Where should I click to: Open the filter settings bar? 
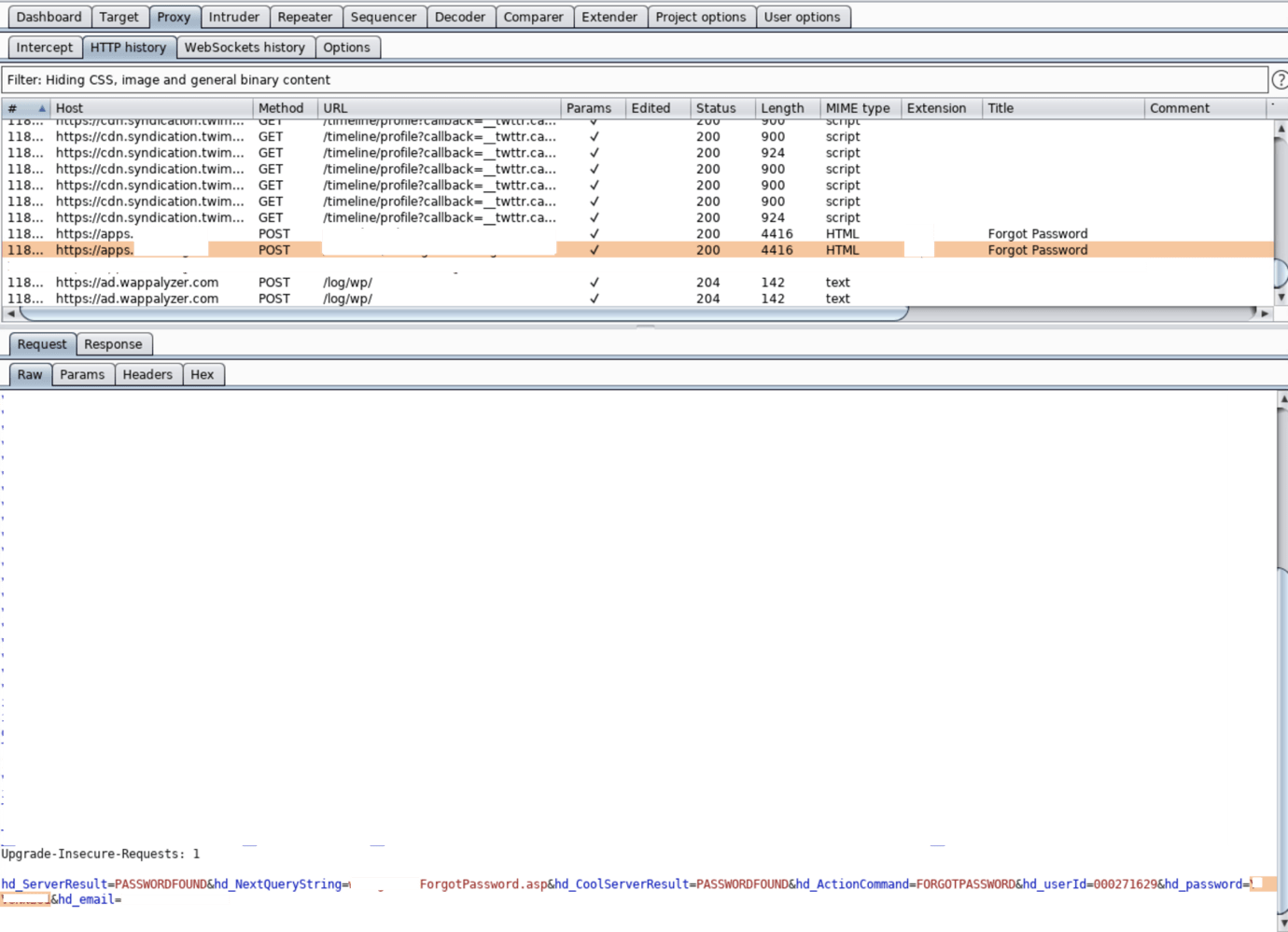click(x=635, y=80)
